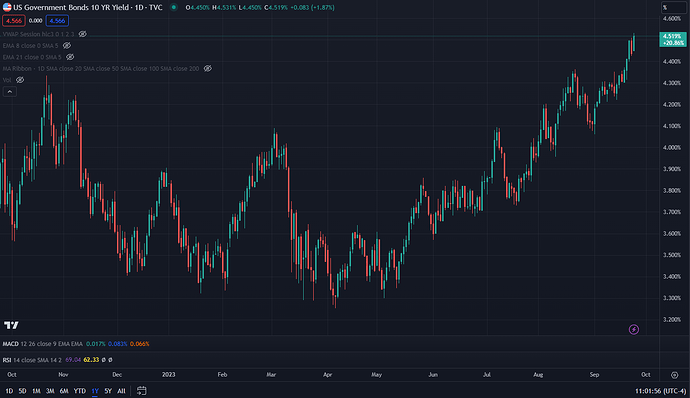The height and width of the screenshot is (398, 690).
Task: Select the 1Y time range
Action: tap(95, 391)
